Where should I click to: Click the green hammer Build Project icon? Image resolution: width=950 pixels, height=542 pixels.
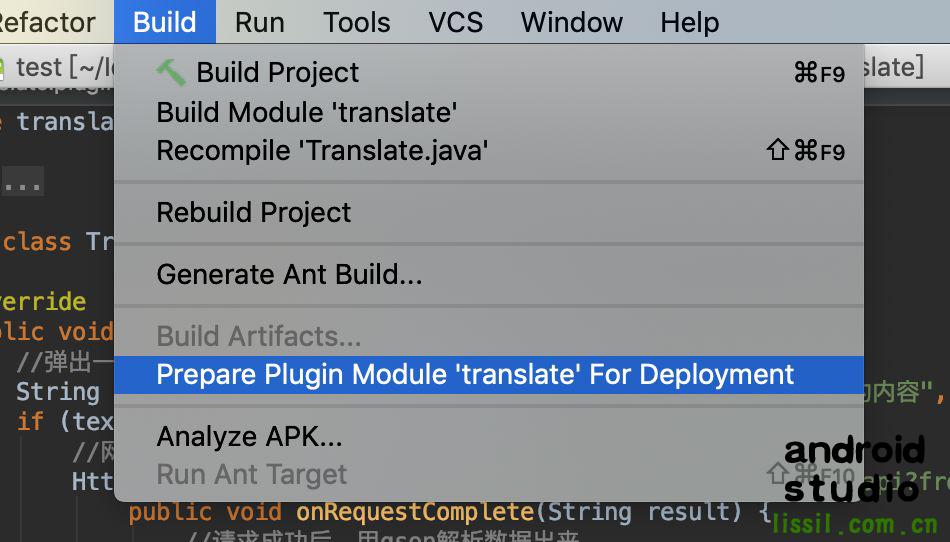click(x=170, y=72)
